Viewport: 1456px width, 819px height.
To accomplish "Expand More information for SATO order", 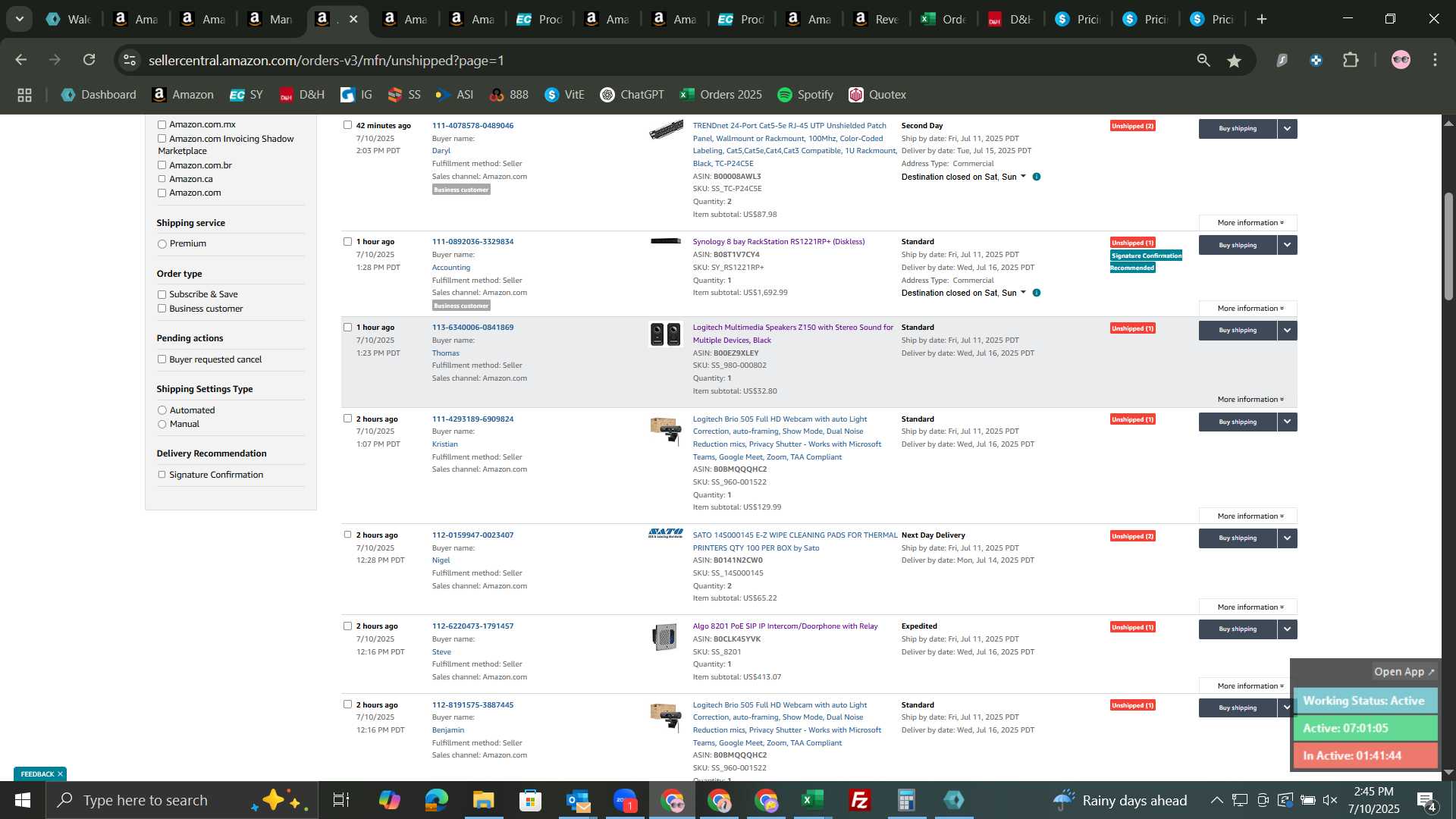I will 1248,607.
